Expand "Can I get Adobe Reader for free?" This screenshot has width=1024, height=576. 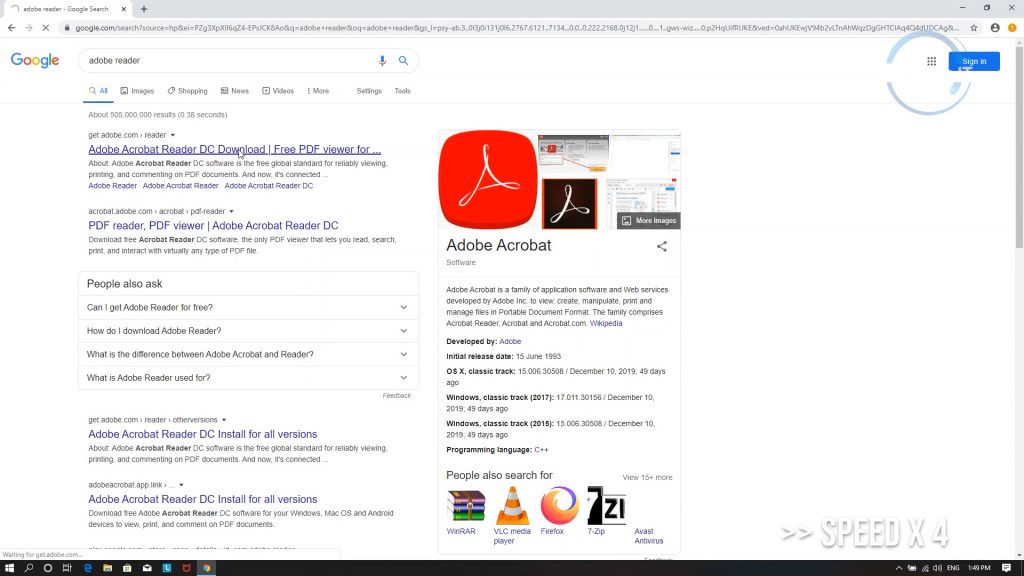point(248,308)
